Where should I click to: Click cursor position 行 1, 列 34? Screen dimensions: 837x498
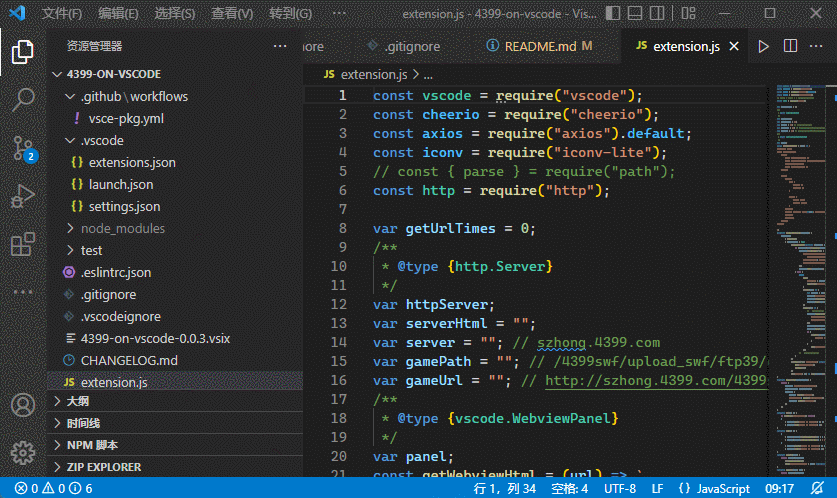(x=504, y=488)
